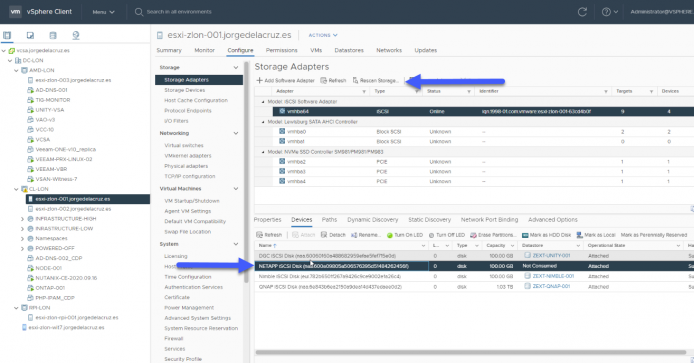Select the vmhba64 iSCSI adapter row
The height and width of the screenshot is (363, 694).
[483, 112]
